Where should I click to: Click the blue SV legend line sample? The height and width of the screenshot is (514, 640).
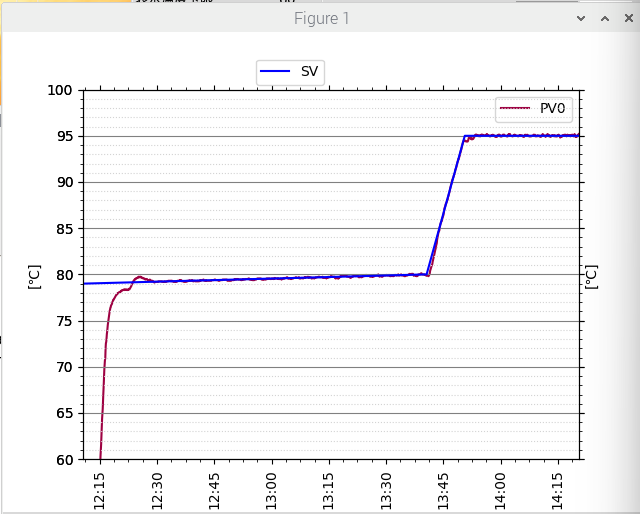click(x=275, y=72)
